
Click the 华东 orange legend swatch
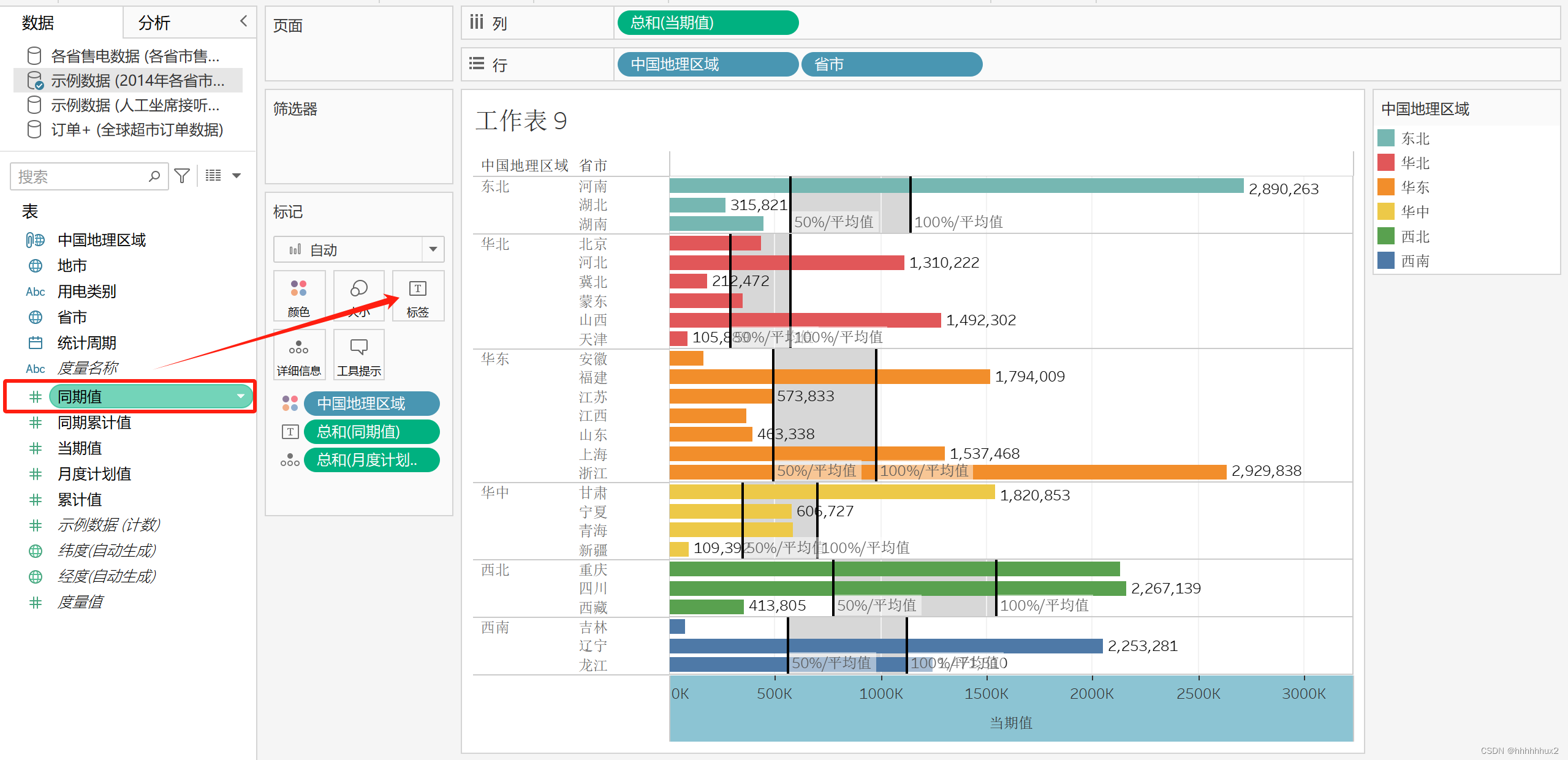coord(1385,187)
